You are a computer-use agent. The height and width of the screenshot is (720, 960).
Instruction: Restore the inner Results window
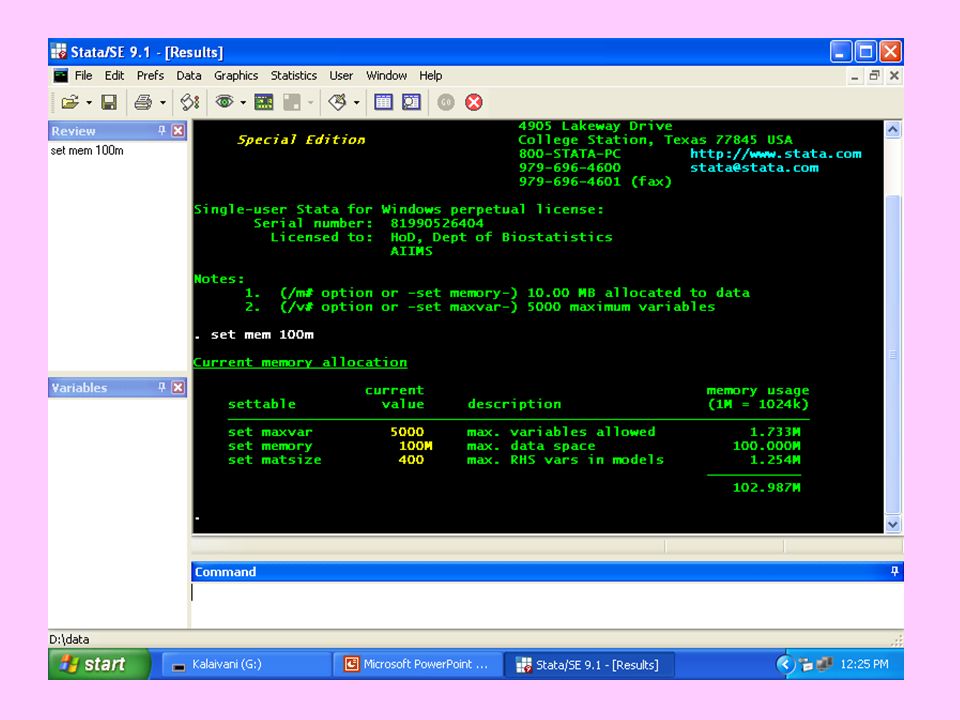tap(874, 76)
